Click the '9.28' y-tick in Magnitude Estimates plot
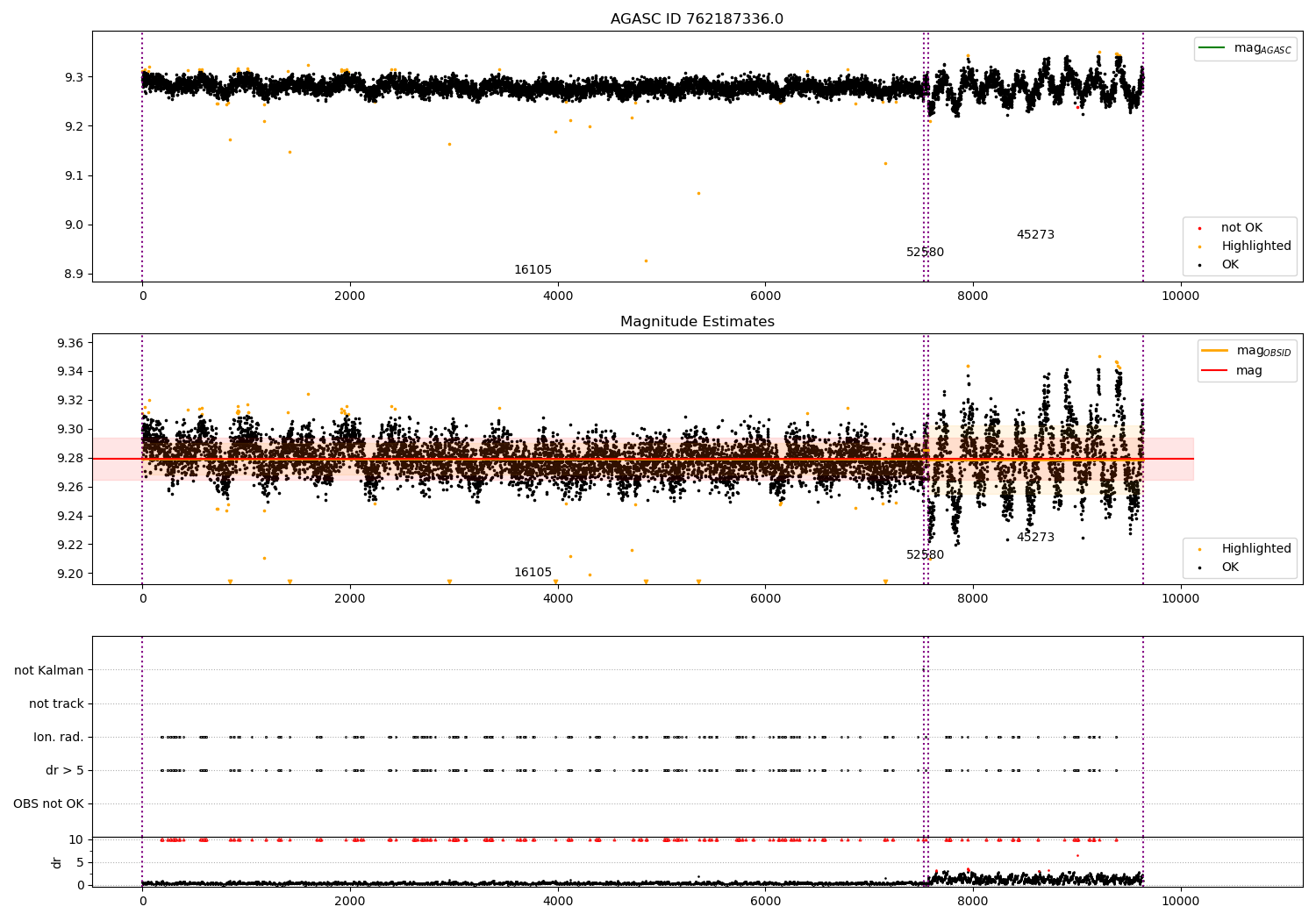The image size is (1316, 921). pyautogui.click(x=70, y=459)
